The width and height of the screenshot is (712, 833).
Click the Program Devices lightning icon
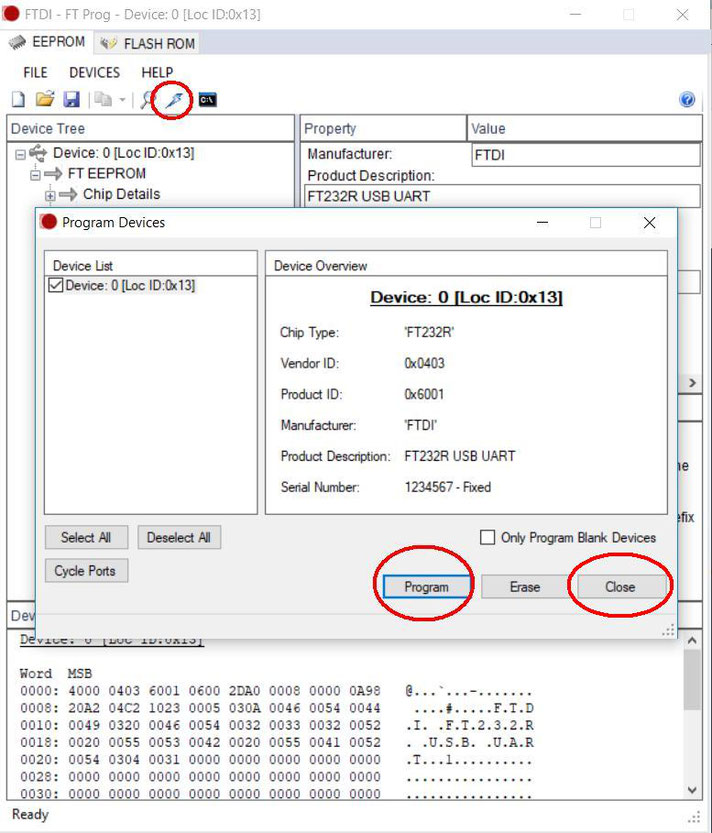(x=174, y=99)
